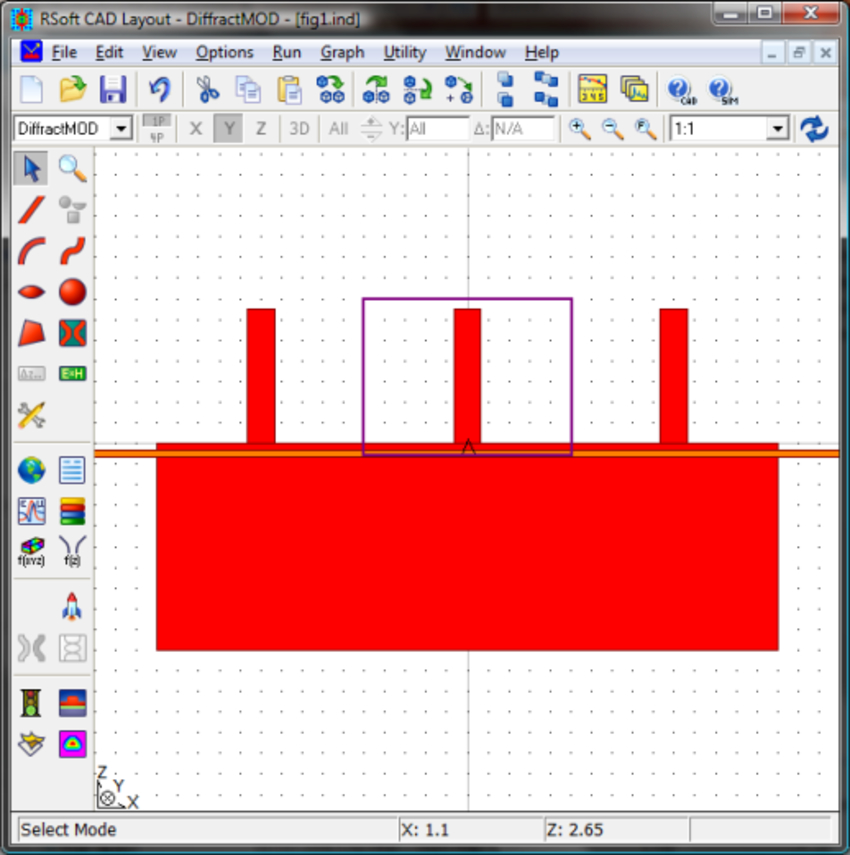Switch on the 3D view mode
This screenshot has height=855, width=850.
pos(298,128)
